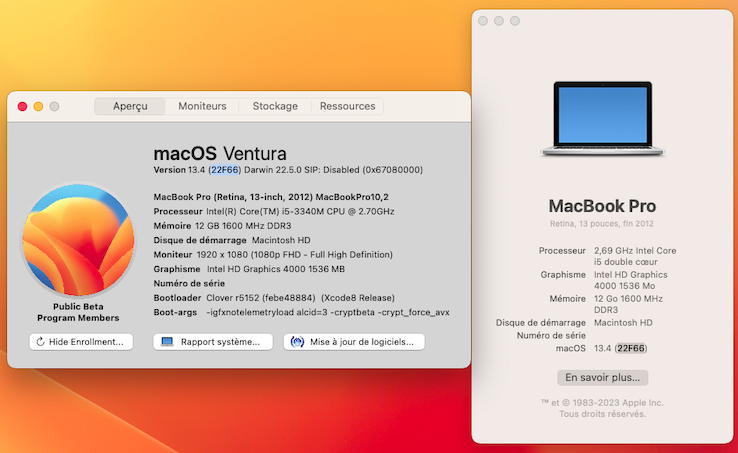Click Macintosh HD in MacBook Pro window
This screenshot has height=453, width=738.
point(623,323)
